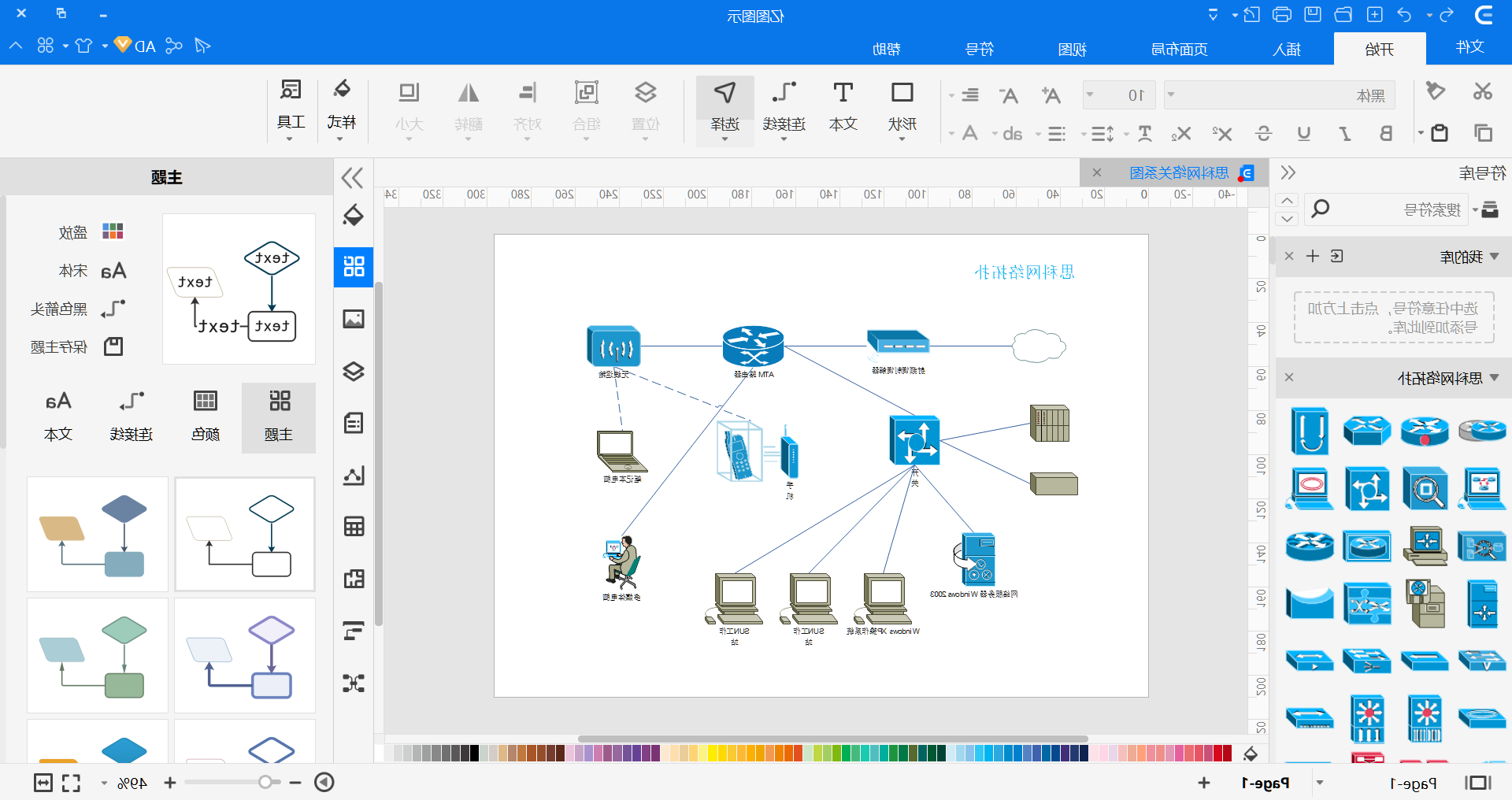Open the chart panel in side strip
Image resolution: width=1512 pixels, height=800 pixels.
coord(354,475)
